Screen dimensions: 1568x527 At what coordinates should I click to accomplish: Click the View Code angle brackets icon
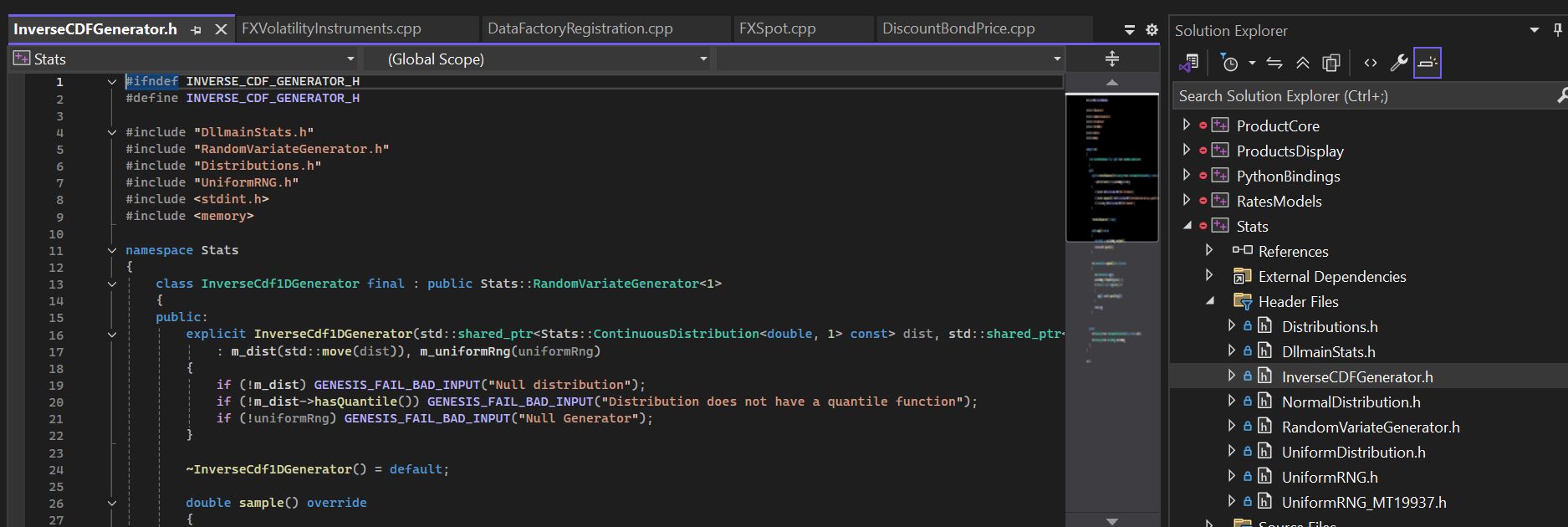[x=1370, y=63]
